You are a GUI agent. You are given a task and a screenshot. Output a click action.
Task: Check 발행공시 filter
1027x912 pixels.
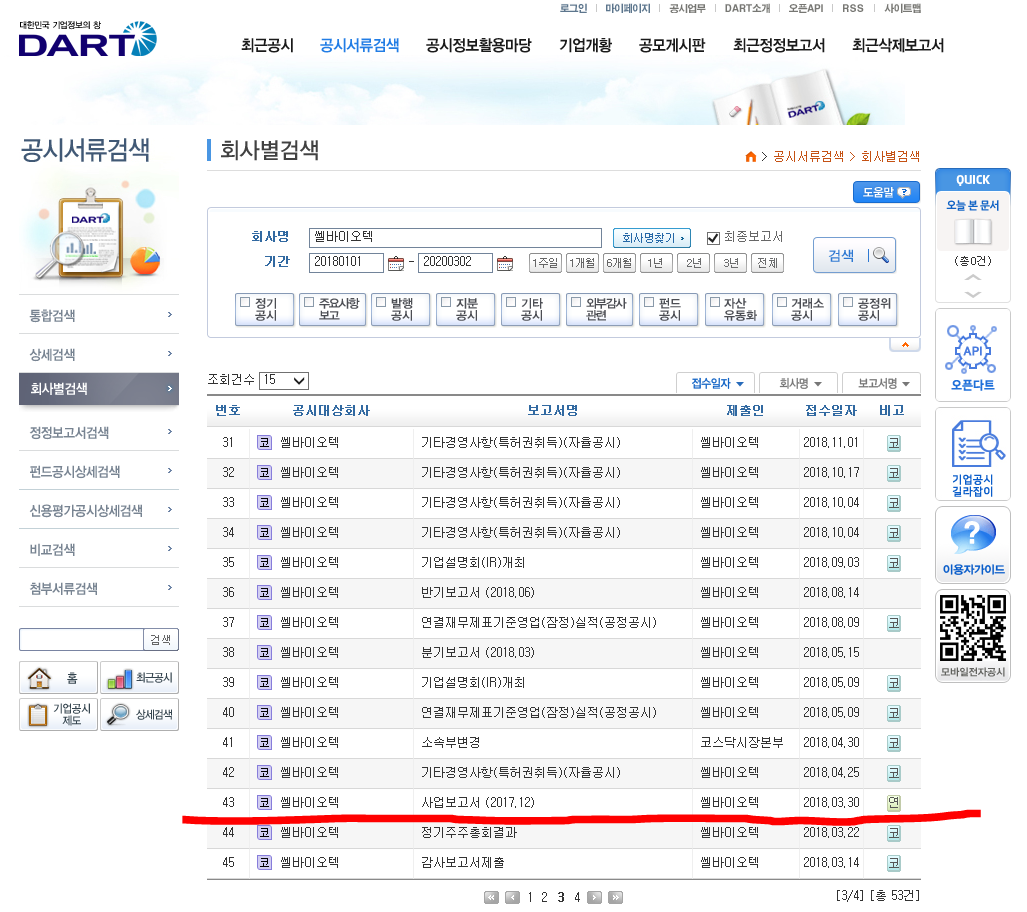tap(381, 303)
